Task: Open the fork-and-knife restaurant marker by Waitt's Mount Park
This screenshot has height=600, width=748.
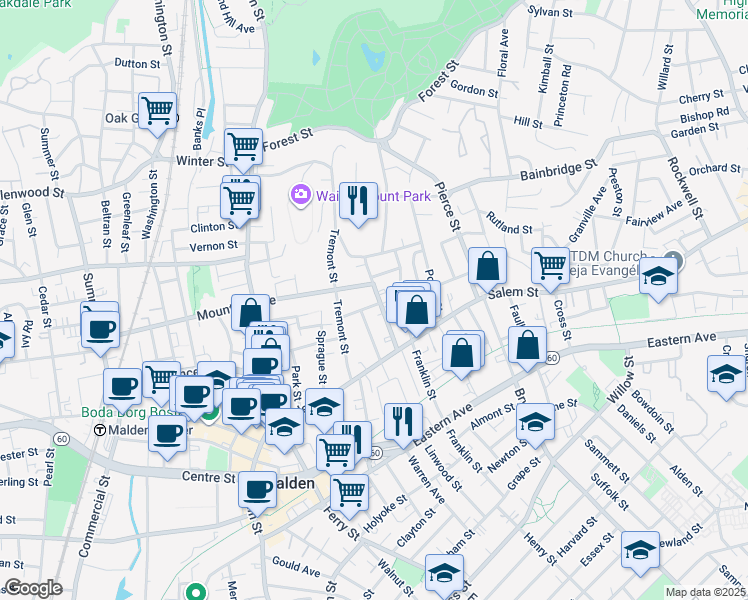Action: point(358,203)
